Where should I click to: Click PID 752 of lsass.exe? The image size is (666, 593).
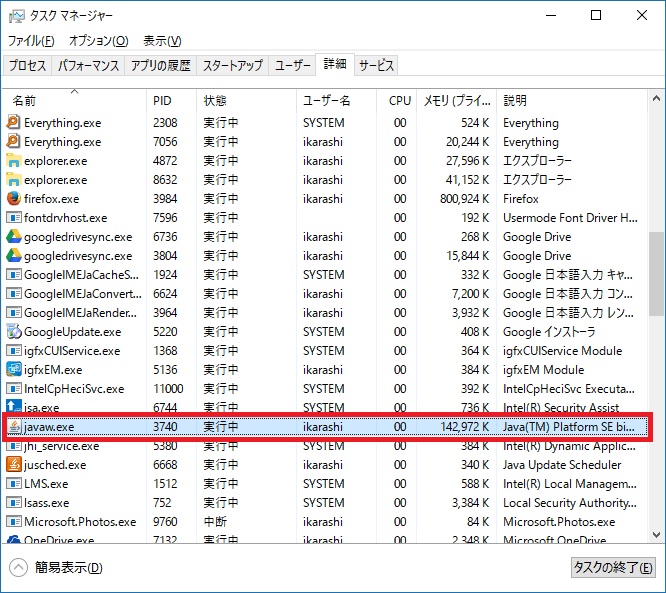click(162, 503)
